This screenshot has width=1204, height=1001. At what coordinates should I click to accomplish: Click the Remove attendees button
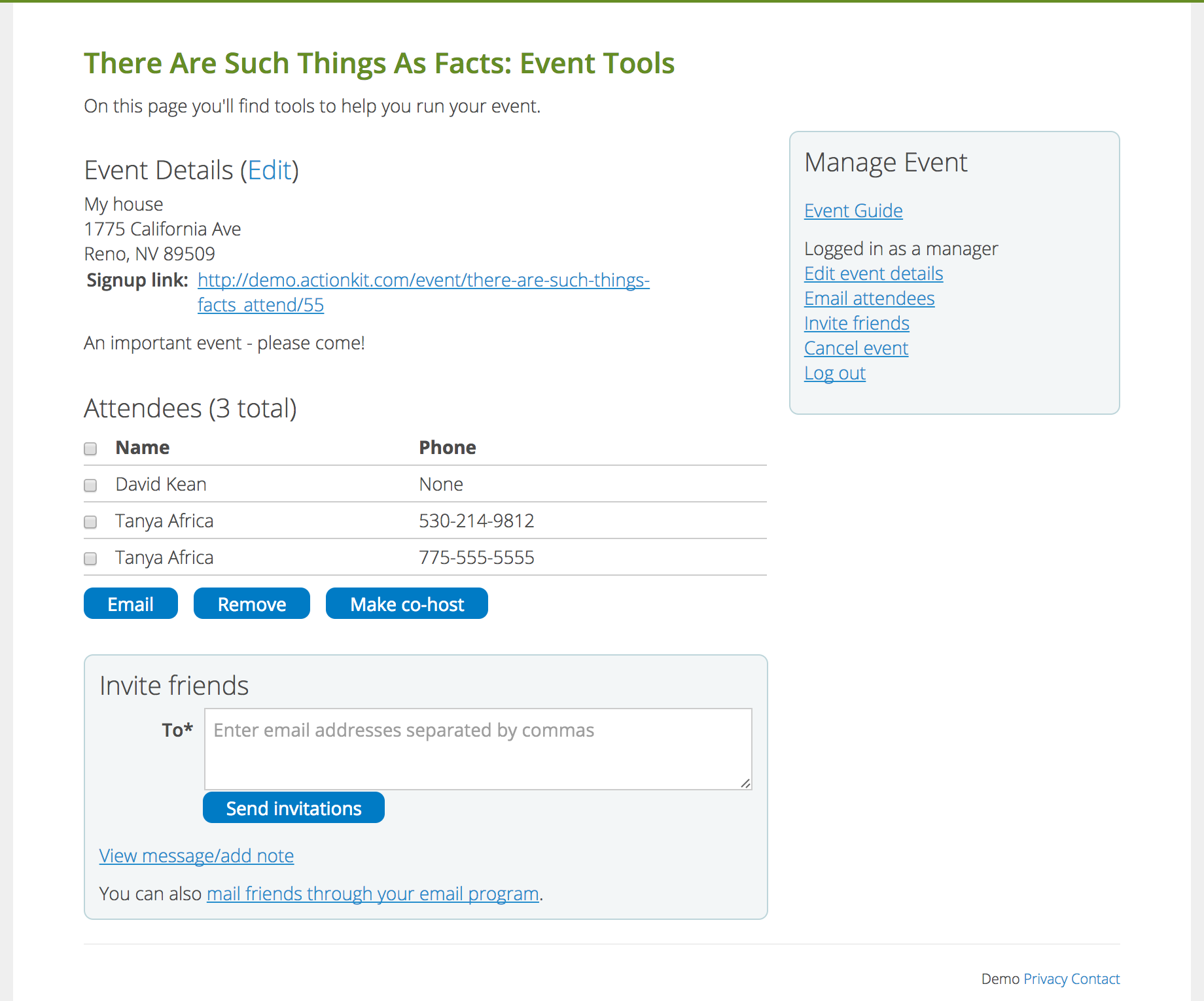252,603
